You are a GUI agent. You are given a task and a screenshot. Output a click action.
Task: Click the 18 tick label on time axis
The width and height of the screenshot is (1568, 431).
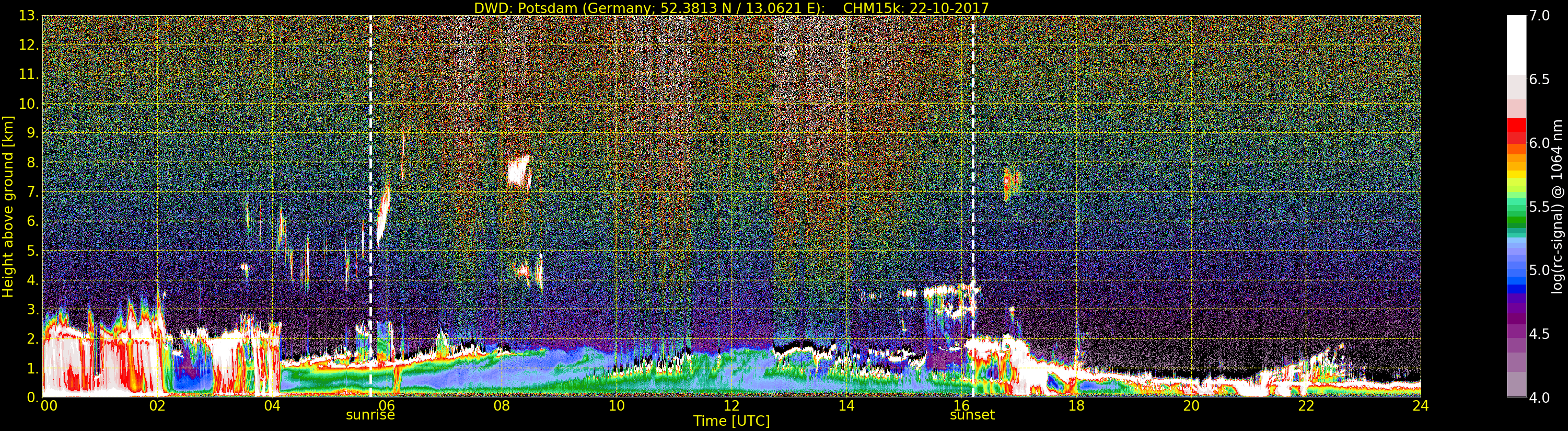[1076, 406]
